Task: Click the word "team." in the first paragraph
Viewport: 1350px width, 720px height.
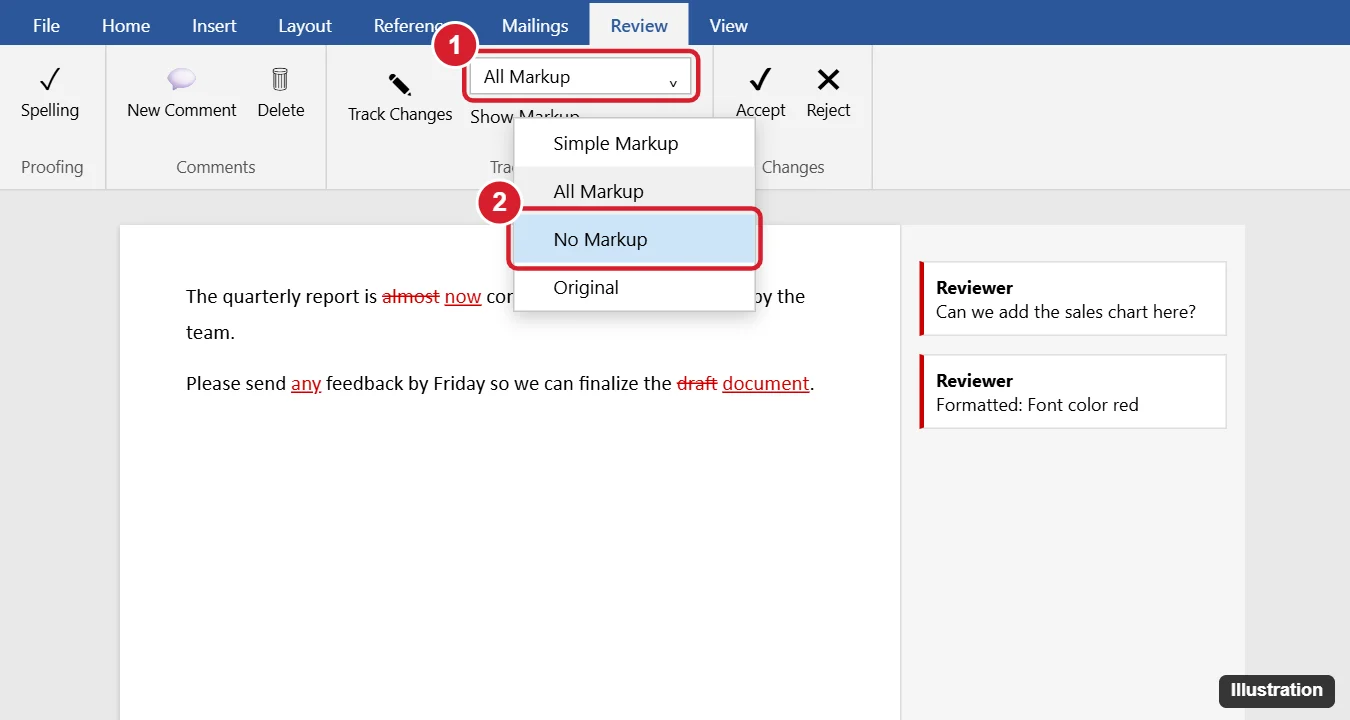Action: [210, 333]
